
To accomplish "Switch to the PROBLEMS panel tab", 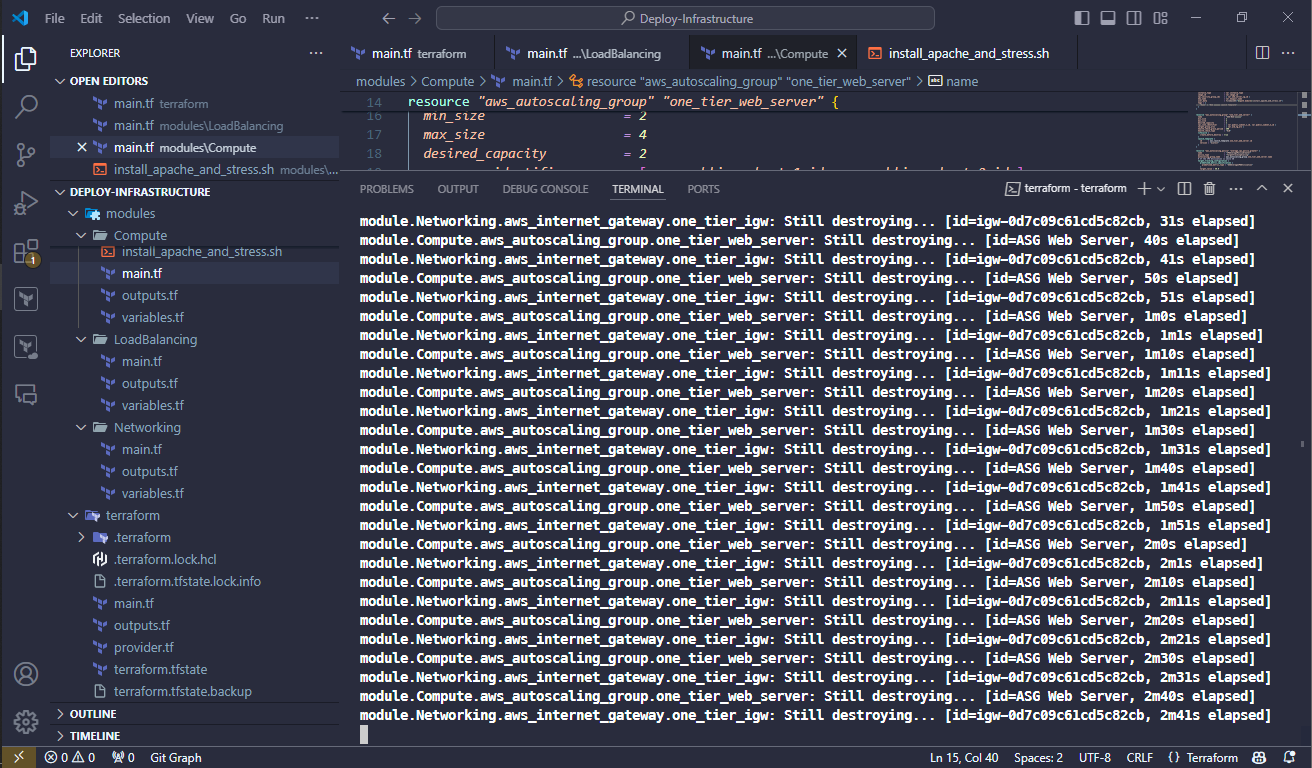I will [387, 189].
